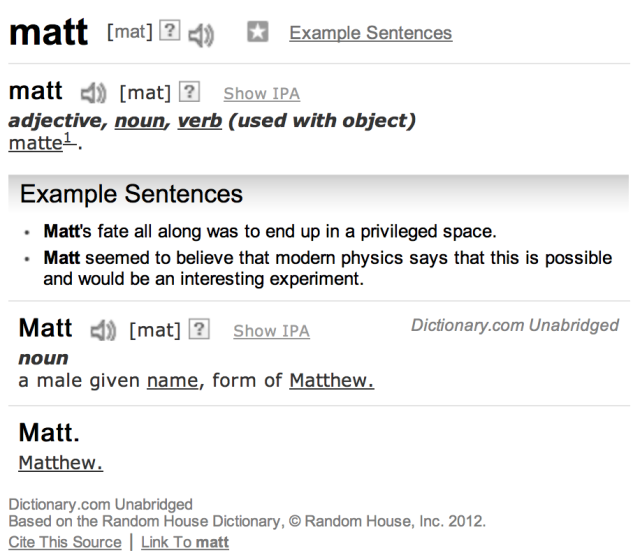Play speaker audio for capitalized Matt noun entry
Screen dimensions: 640x553
click(x=98, y=331)
